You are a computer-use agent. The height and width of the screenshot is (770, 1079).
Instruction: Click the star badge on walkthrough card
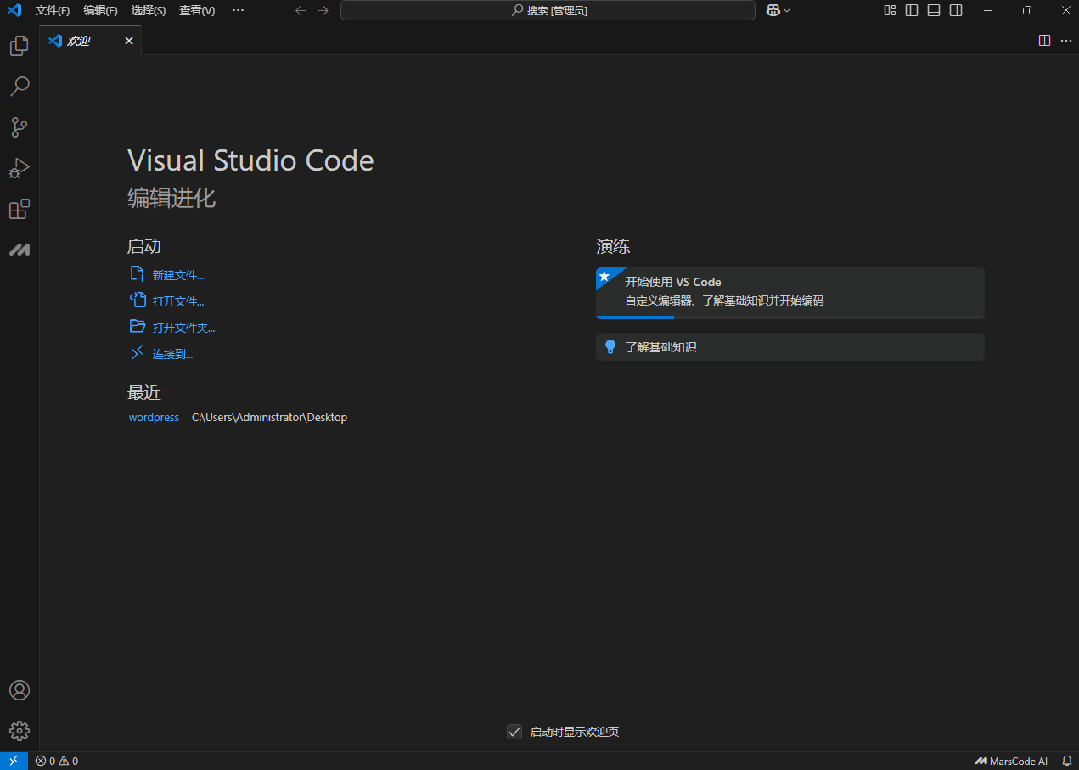(604, 276)
